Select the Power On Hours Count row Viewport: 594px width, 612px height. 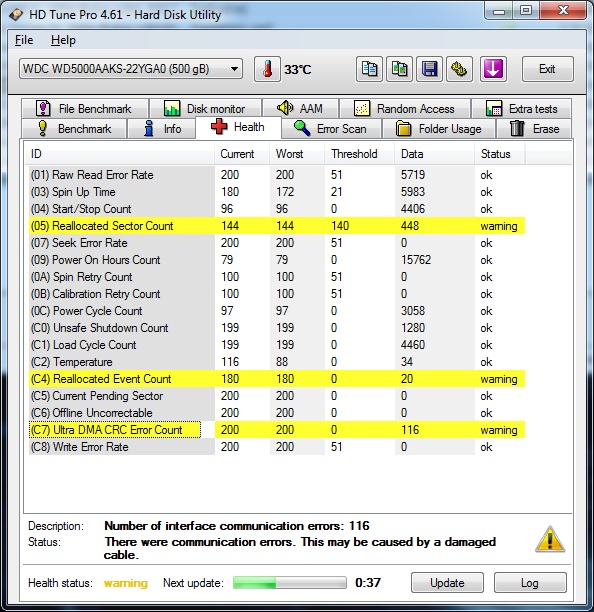277,260
